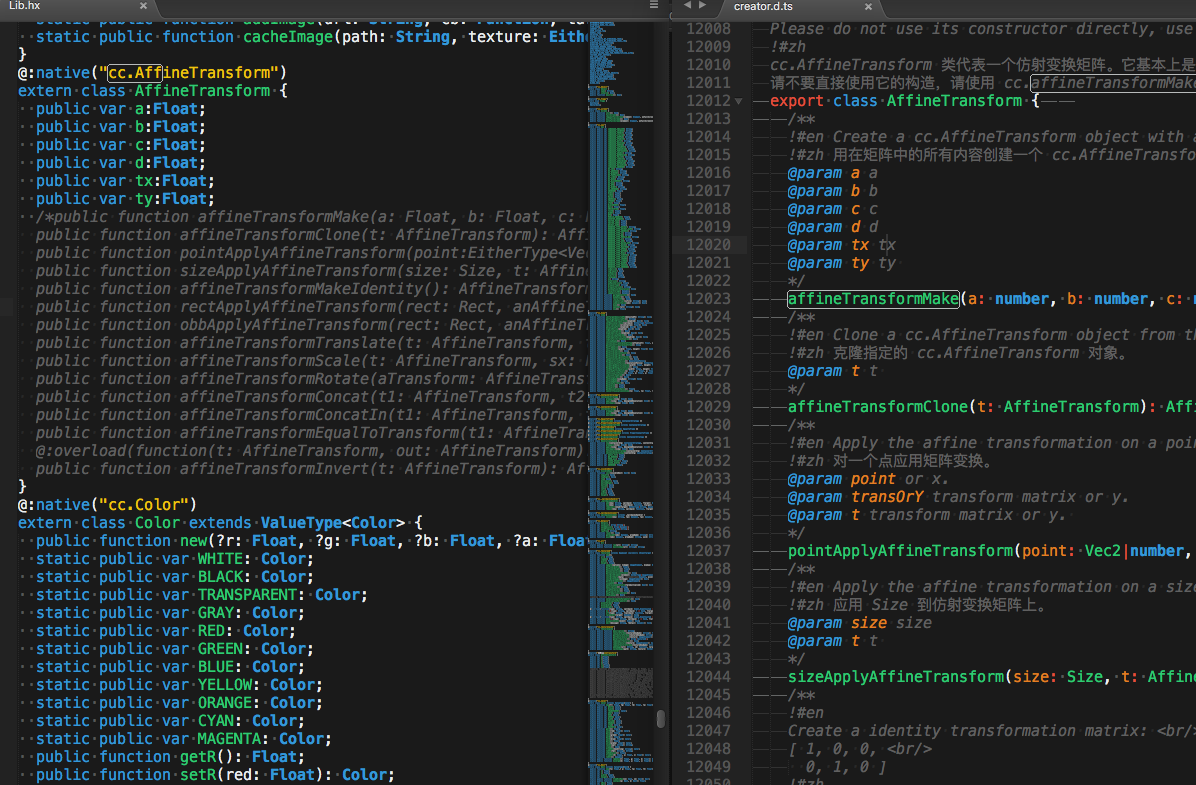
Task: Click 'extern class AffineTransform' in Lib.hx
Action: [153, 91]
